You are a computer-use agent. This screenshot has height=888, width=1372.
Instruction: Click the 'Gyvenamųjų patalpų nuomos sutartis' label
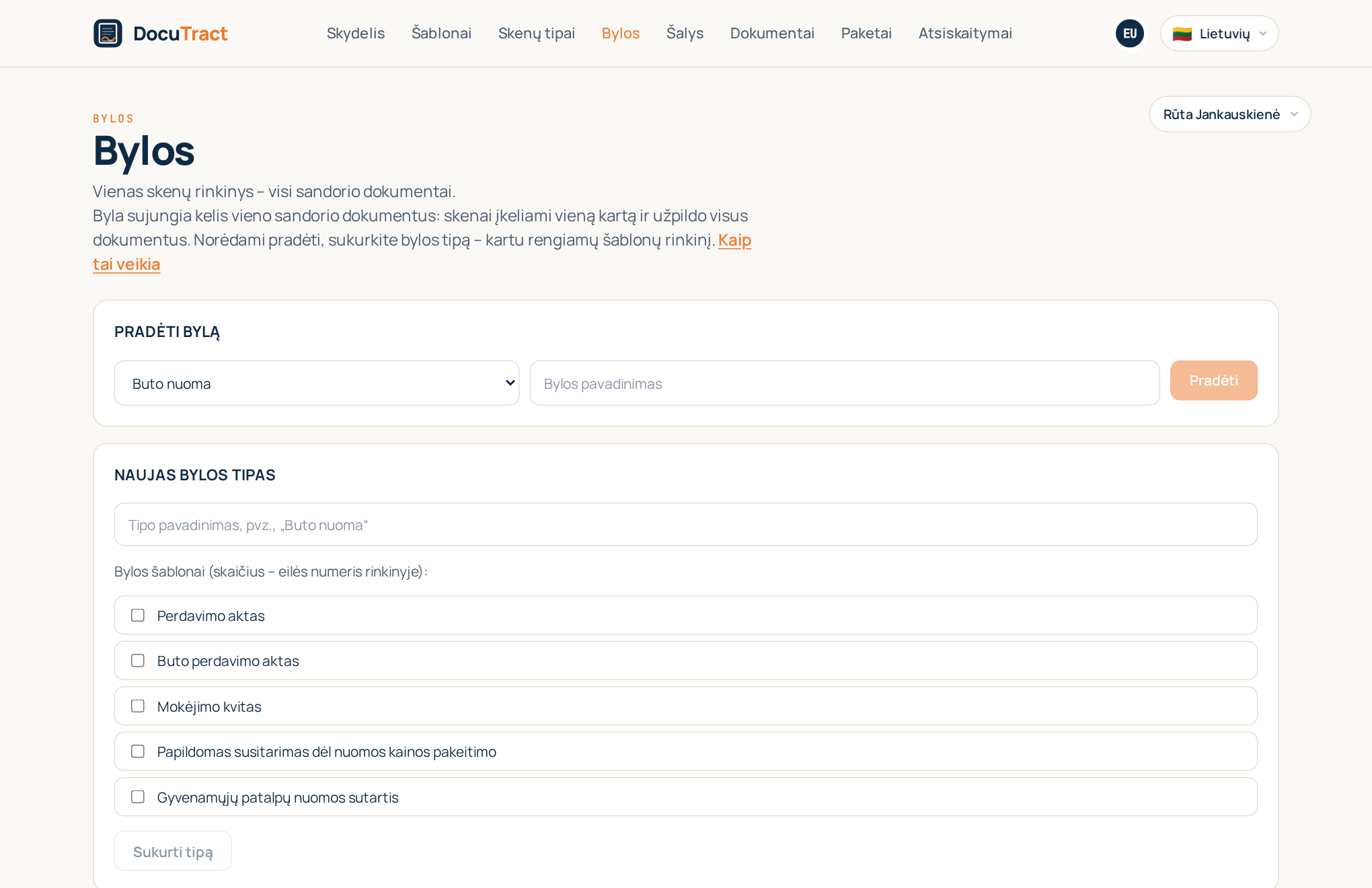pyautogui.click(x=278, y=798)
